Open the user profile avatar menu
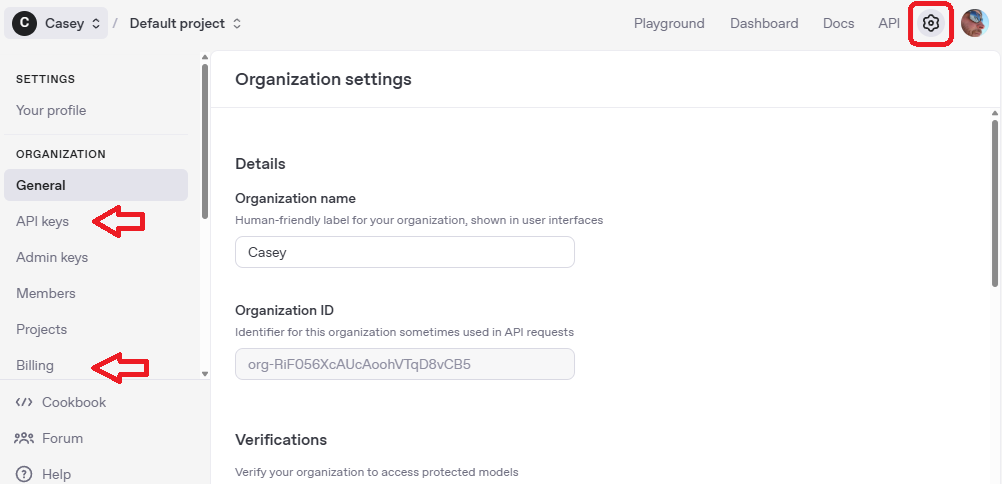The width and height of the screenshot is (1002, 484). click(x=974, y=23)
